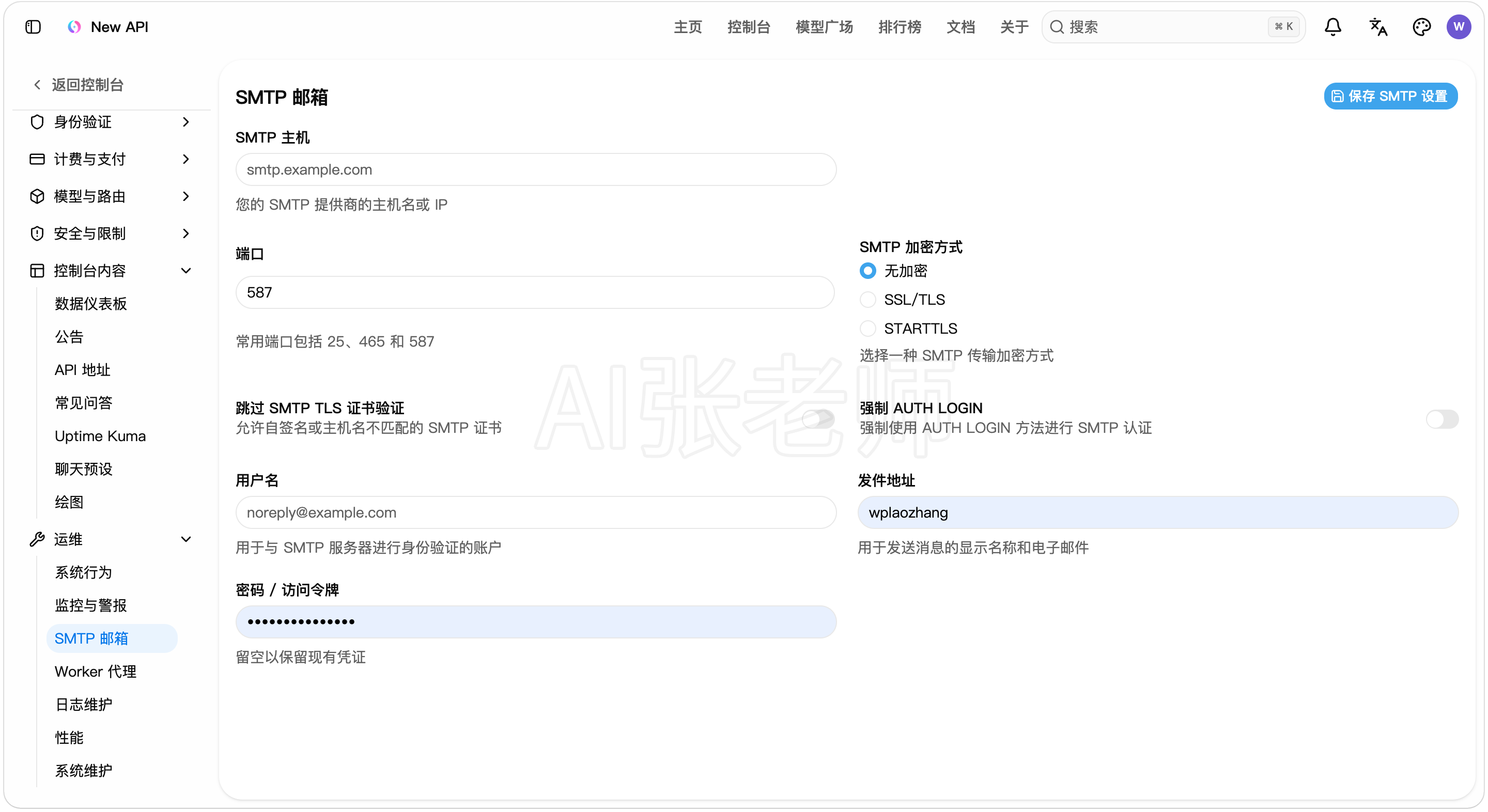
Task: Select the 无加密 encryption option
Action: click(867, 271)
